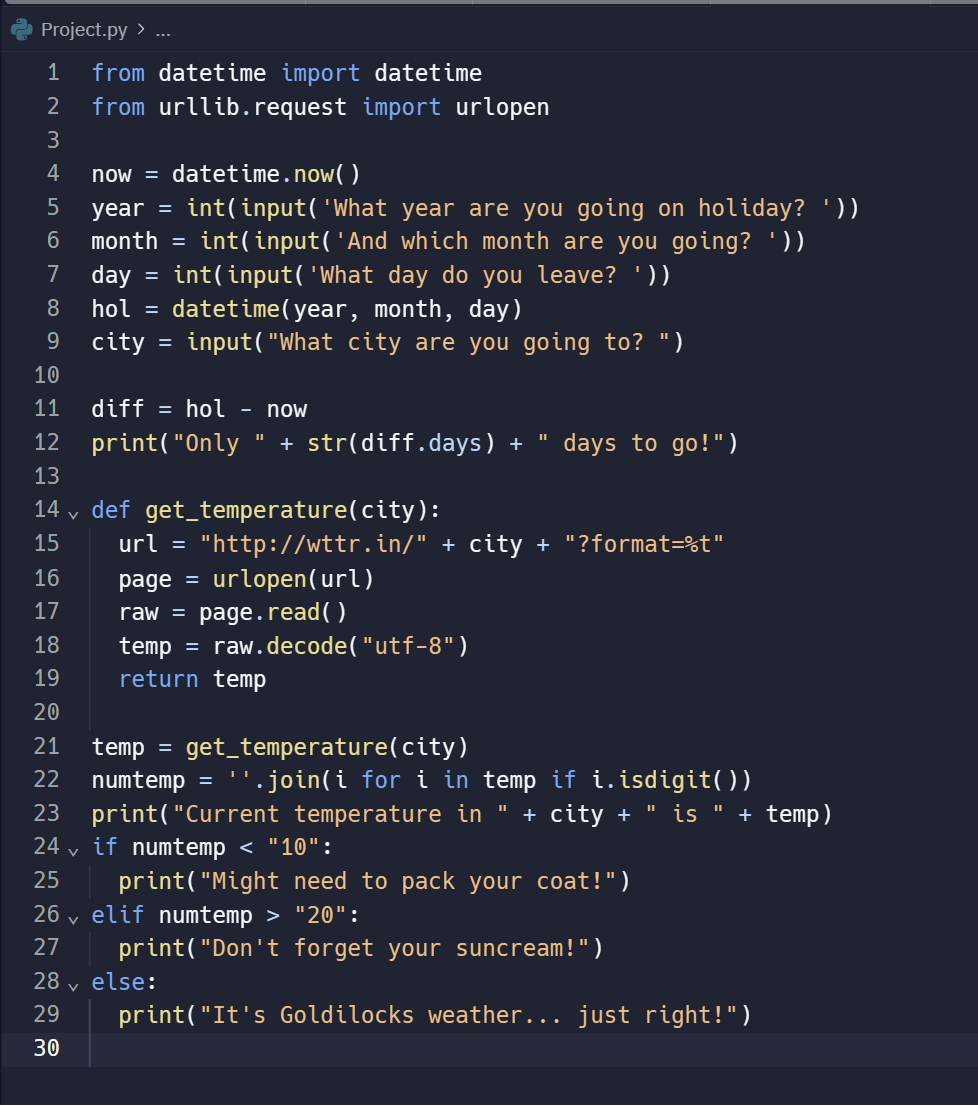This screenshot has height=1106, width=978.
Task: Click the 'utf-8' string on line 18
Action: [408, 646]
